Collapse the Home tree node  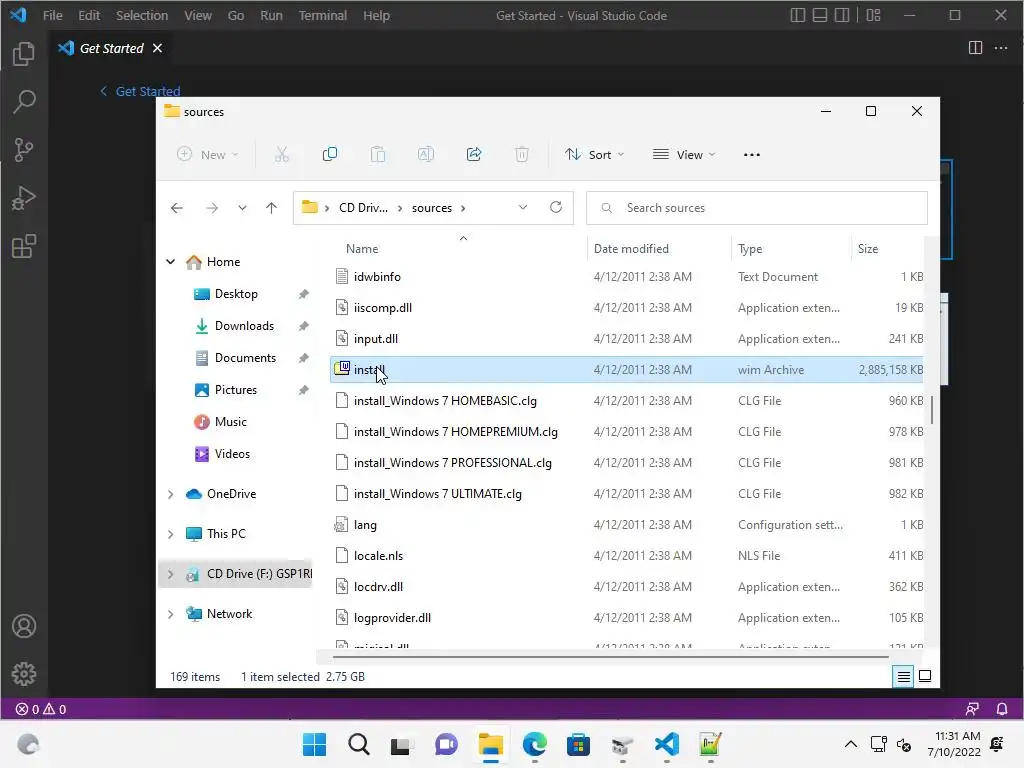[x=170, y=262]
